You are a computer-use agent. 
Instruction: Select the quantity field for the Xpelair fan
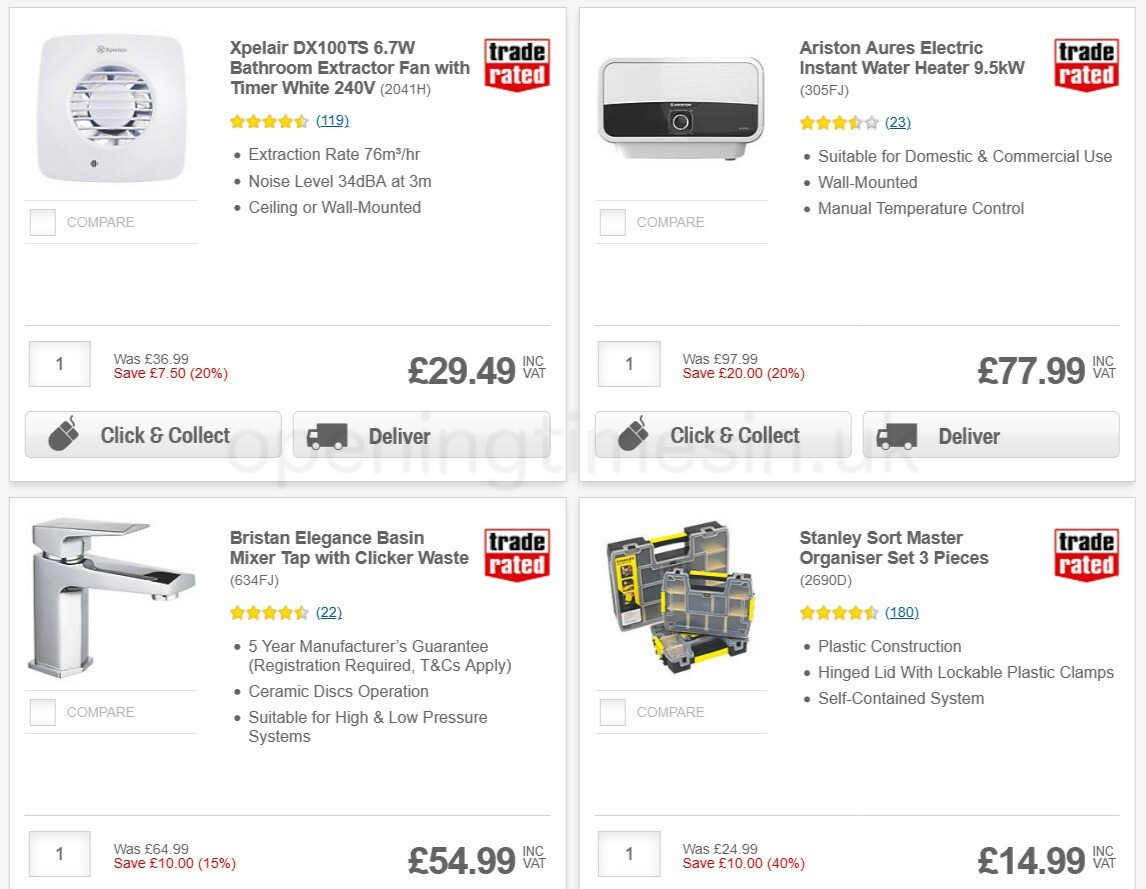[x=59, y=364]
